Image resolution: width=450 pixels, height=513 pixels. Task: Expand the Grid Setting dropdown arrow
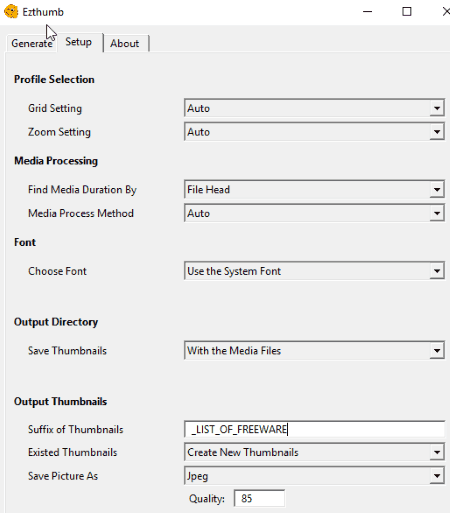[x=437, y=108]
